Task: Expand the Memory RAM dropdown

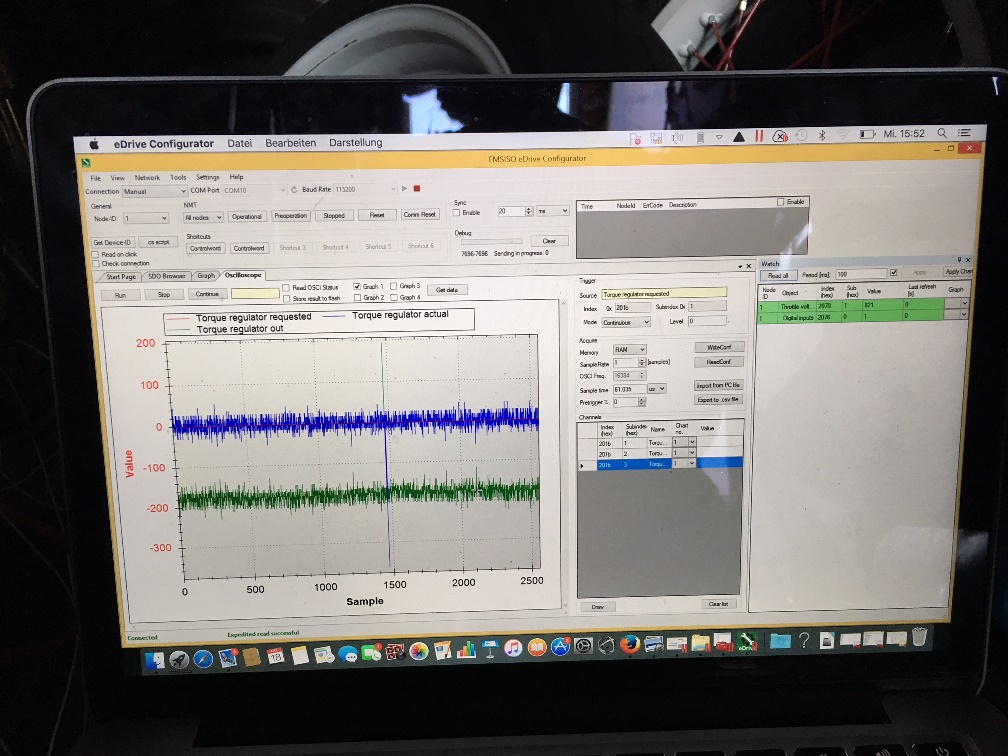Action: tap(630, 349)
